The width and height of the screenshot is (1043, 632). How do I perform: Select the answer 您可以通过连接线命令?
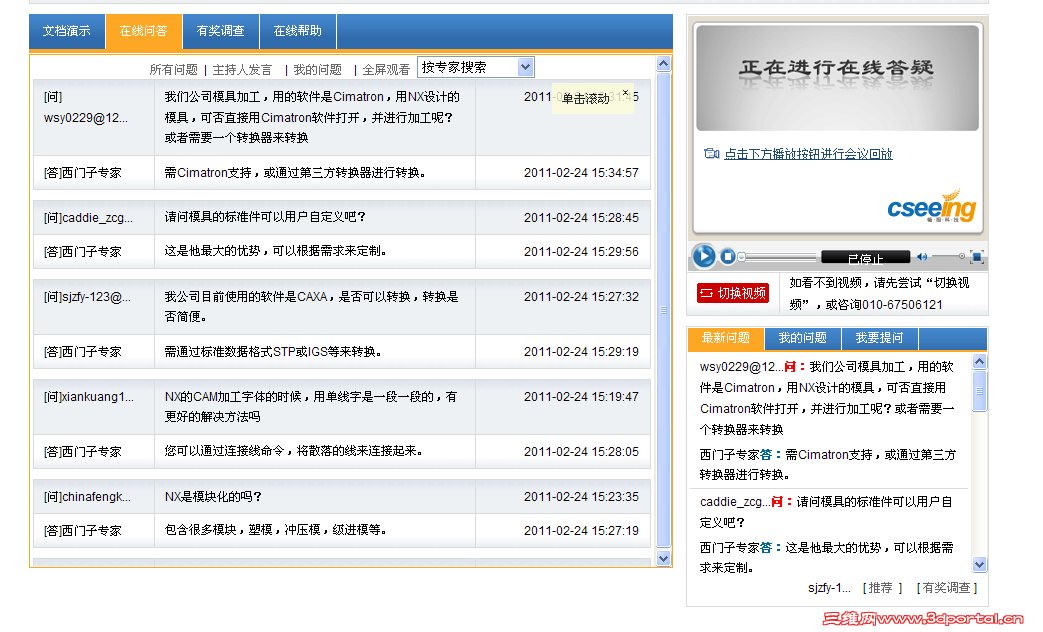(x=294, y=451)
